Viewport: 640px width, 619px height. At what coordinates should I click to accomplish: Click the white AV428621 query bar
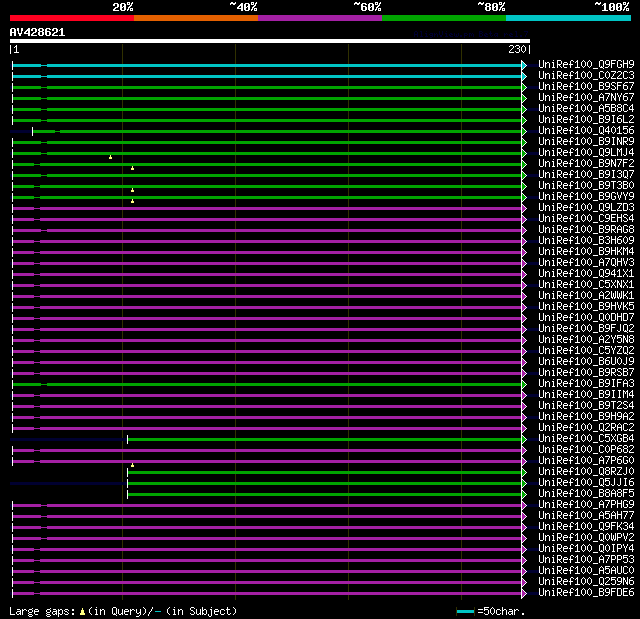[270, 41]
